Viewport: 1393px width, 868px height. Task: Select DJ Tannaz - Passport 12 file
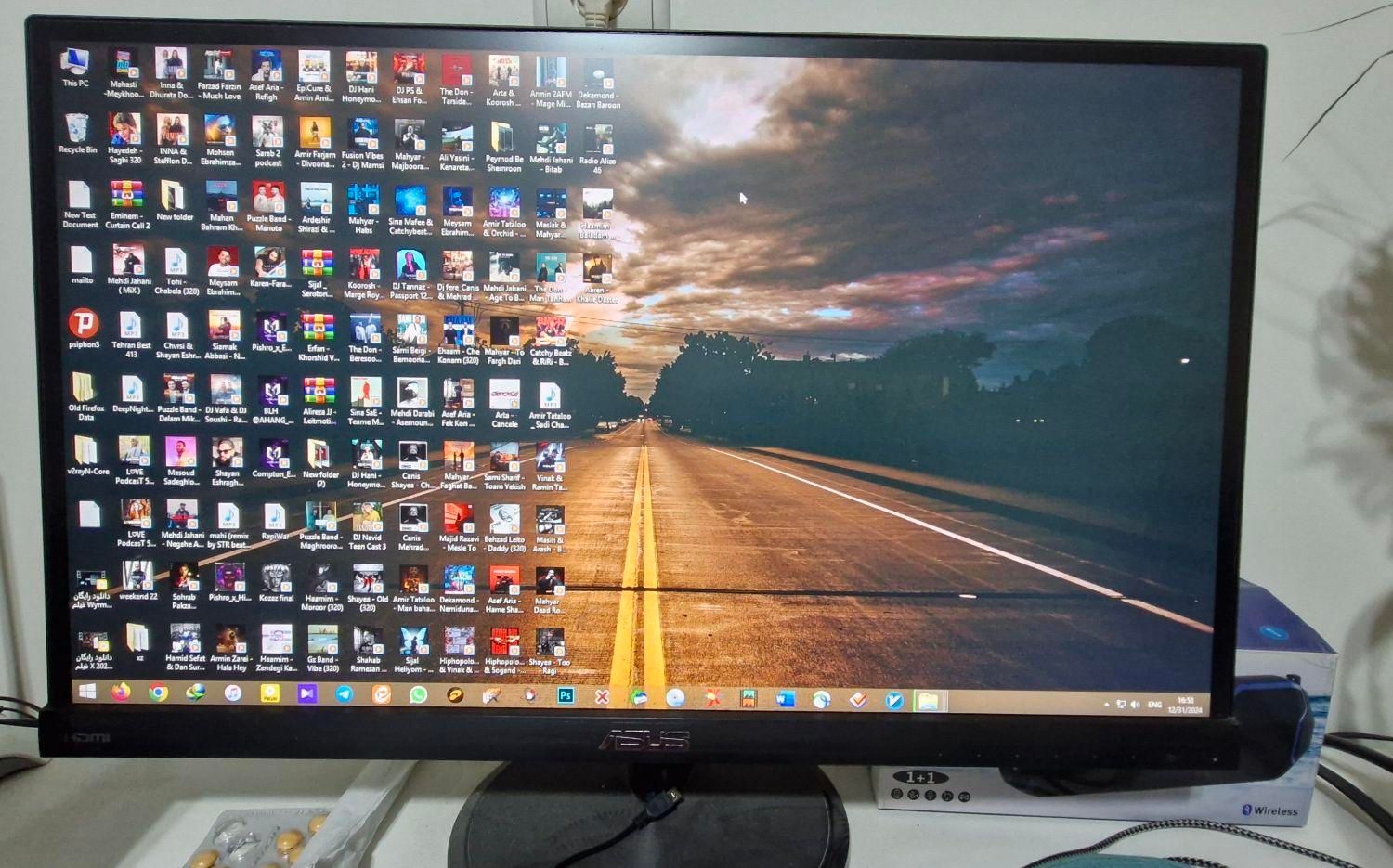(x=410, y=275)
